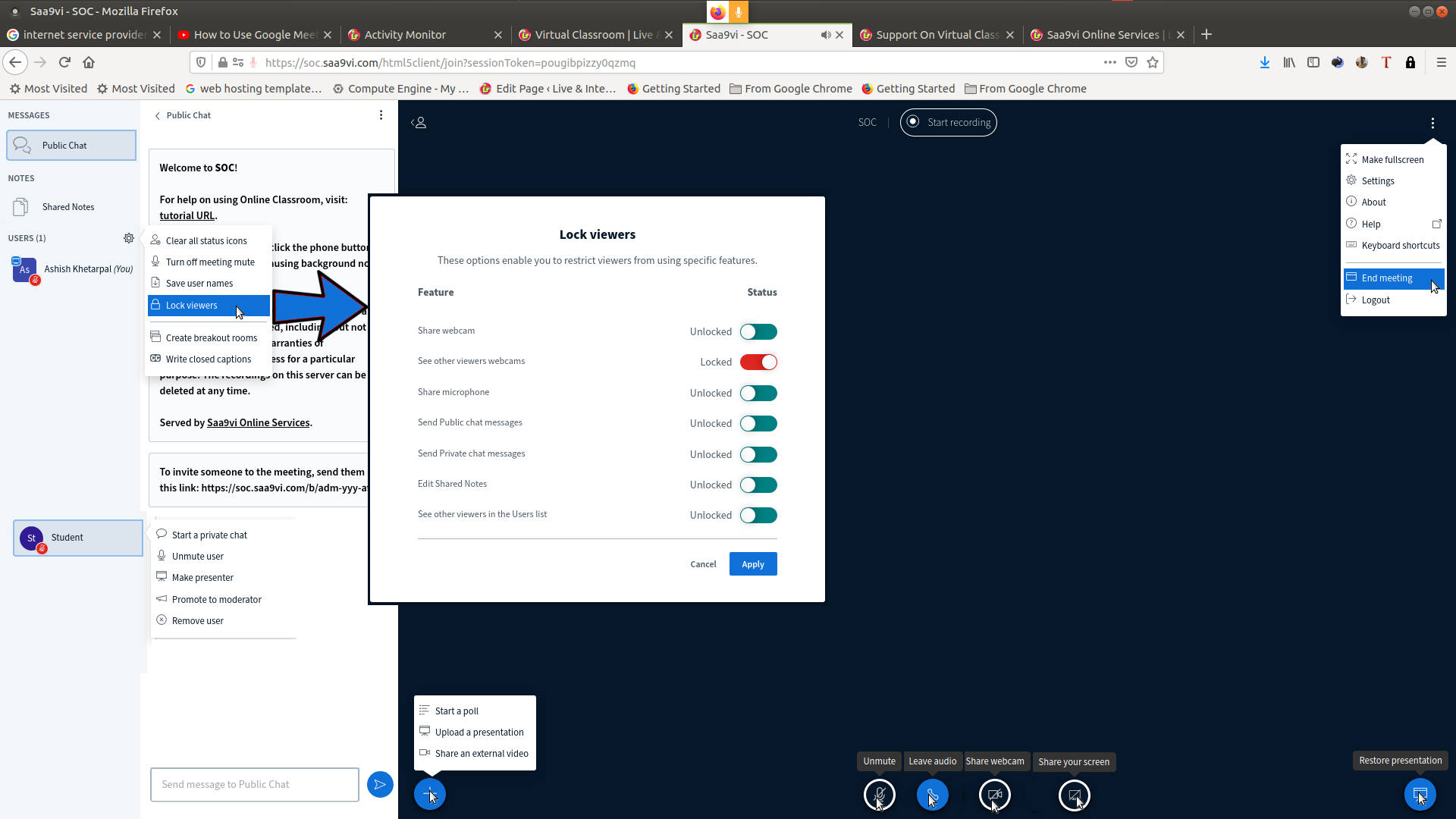Viewport: 1456px width, 819px height.
Task: Toggle the user list panel icon
Action: [419, 122]
